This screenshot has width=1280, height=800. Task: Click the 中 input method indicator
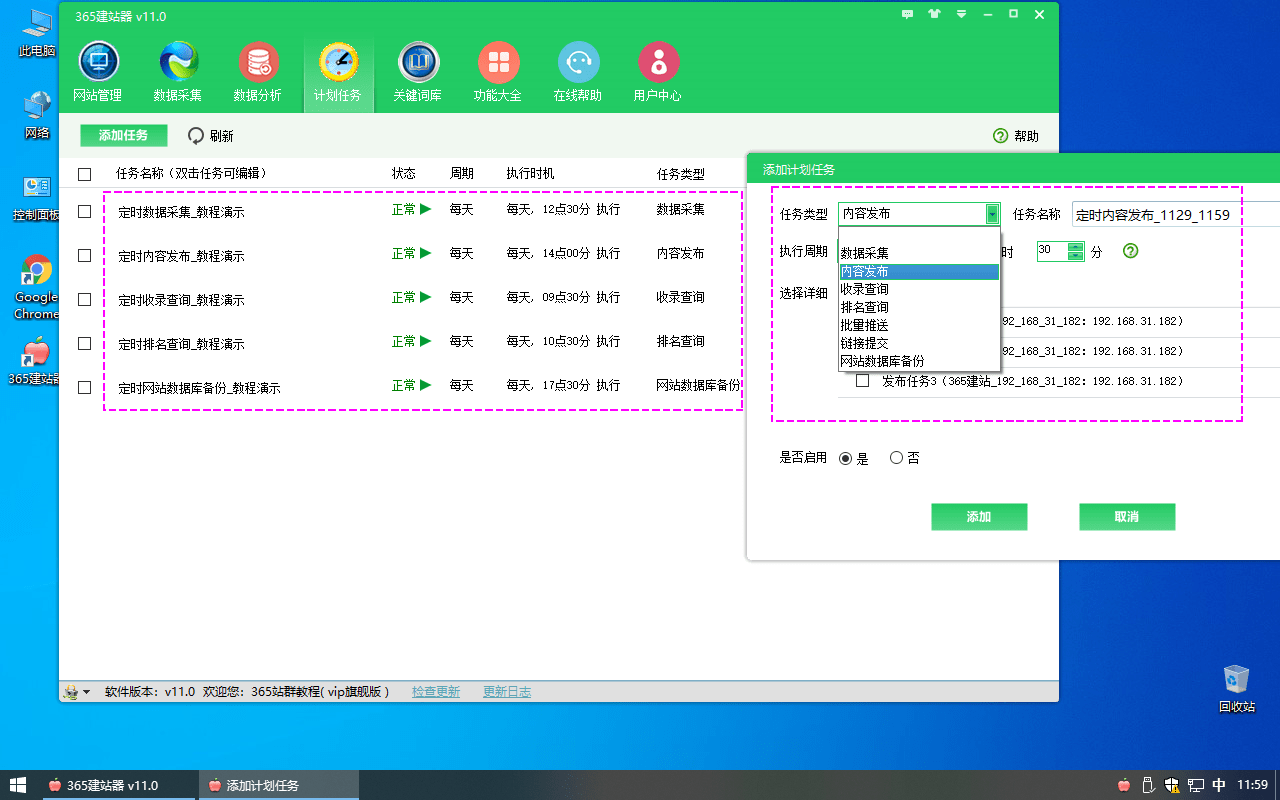click(1219, 785)
